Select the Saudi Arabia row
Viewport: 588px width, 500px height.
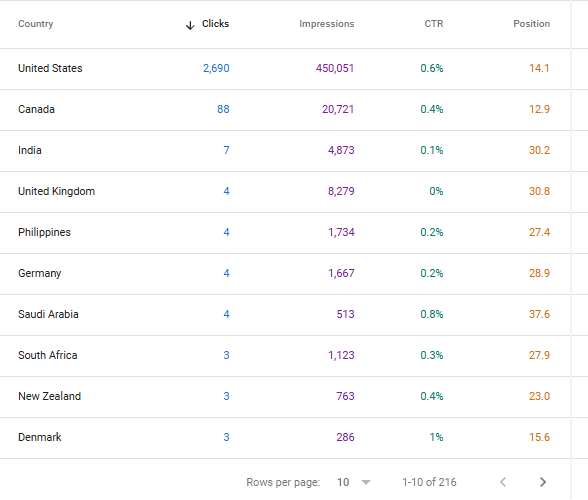[285, 314]
